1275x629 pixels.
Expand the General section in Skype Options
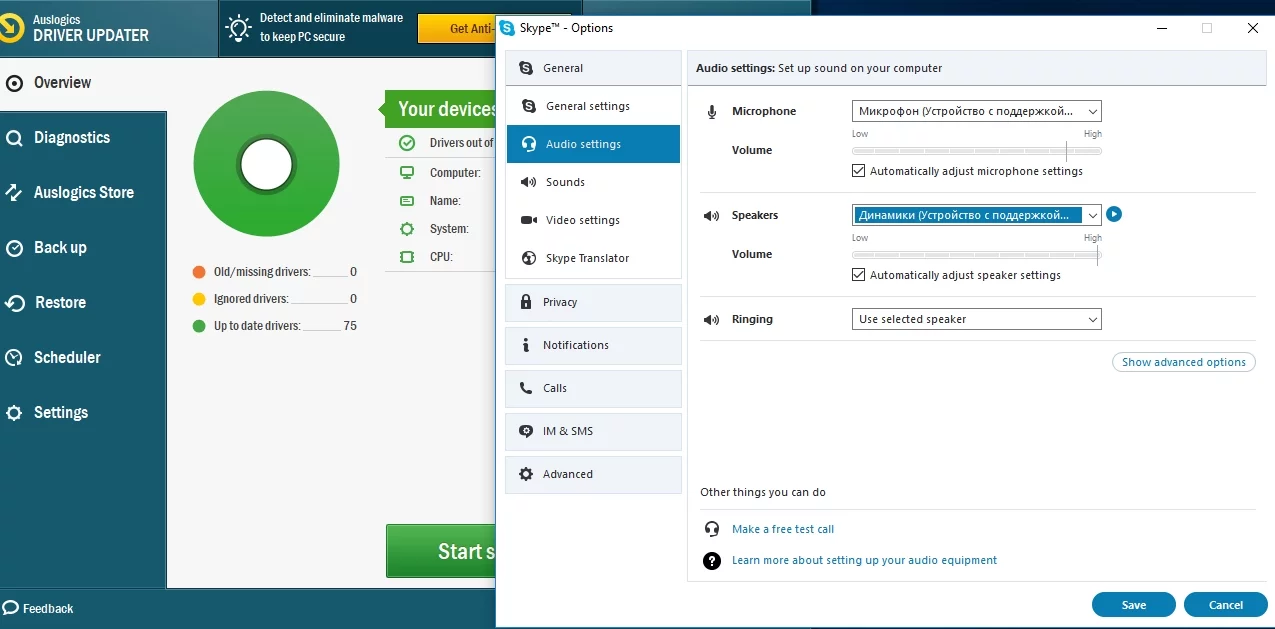[593, 68]
